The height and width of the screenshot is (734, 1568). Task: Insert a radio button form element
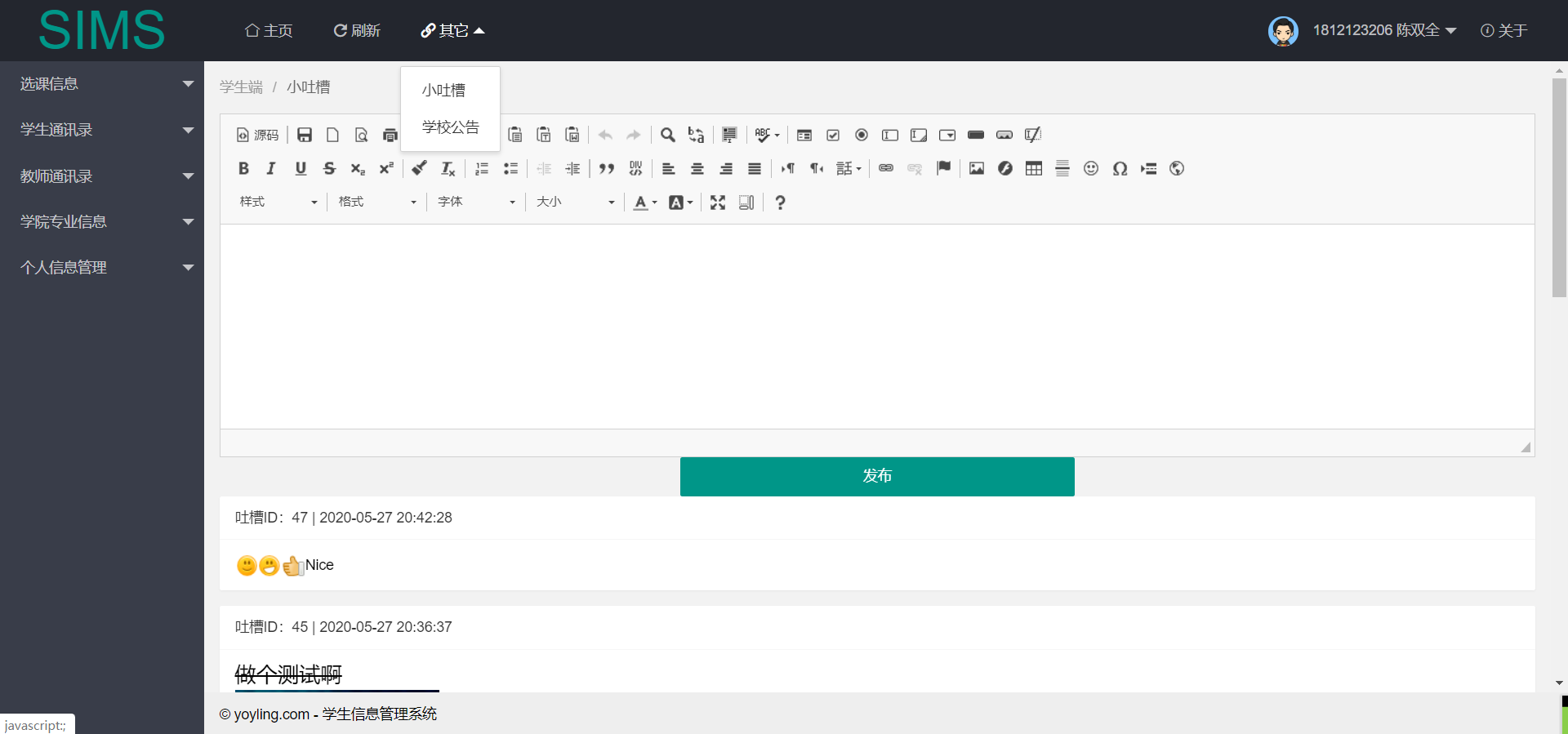point(861,135)
